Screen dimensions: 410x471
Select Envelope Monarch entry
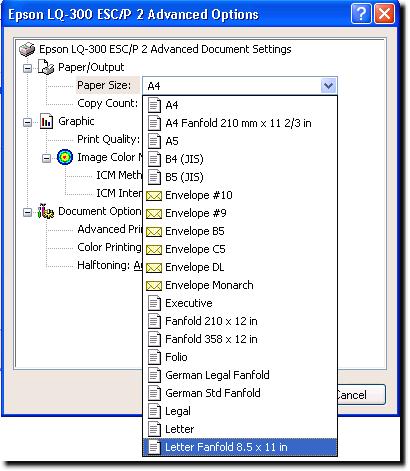[240, 285]
